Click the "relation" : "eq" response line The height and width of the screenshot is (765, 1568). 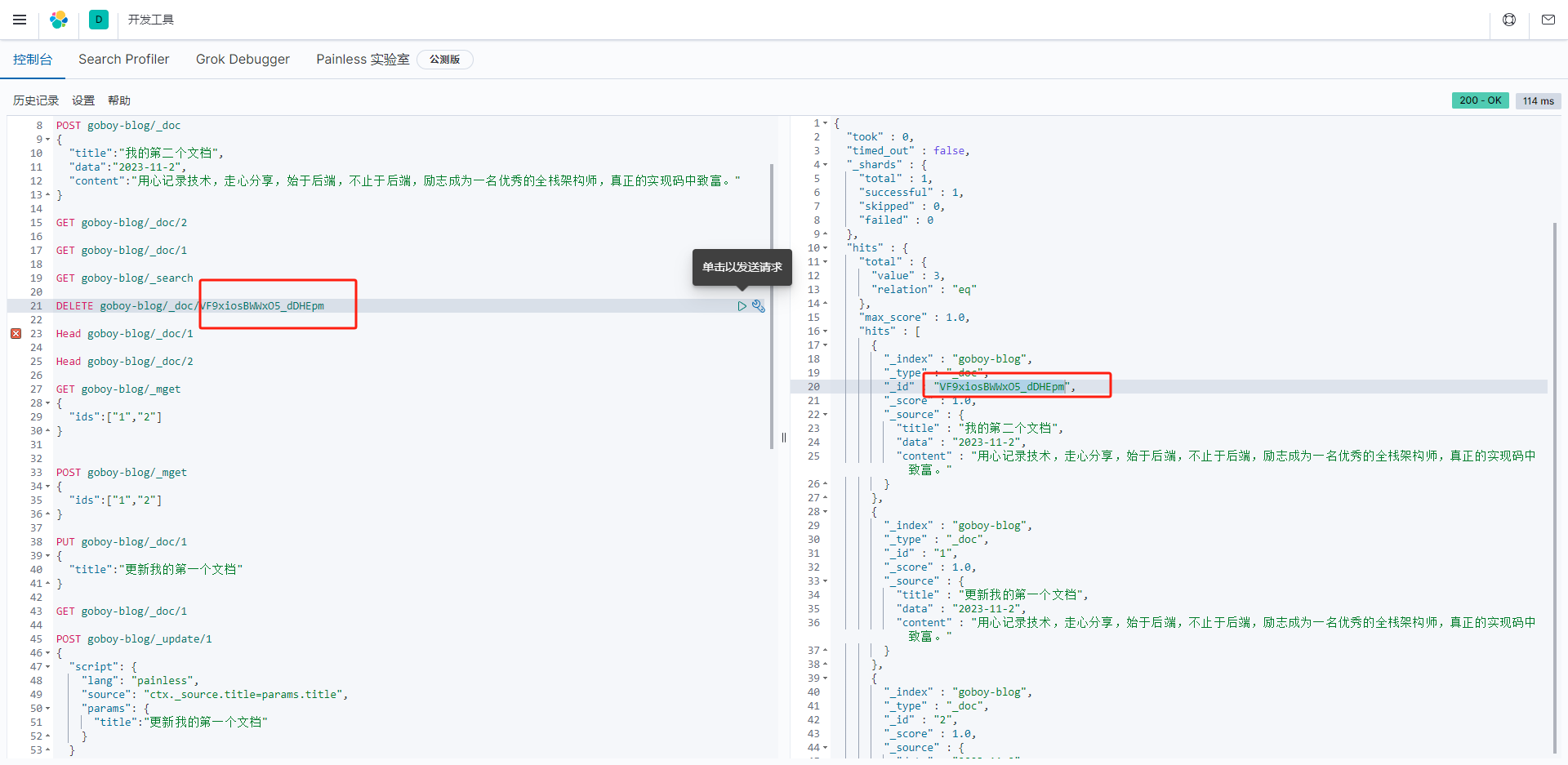[x=924, y=290]
